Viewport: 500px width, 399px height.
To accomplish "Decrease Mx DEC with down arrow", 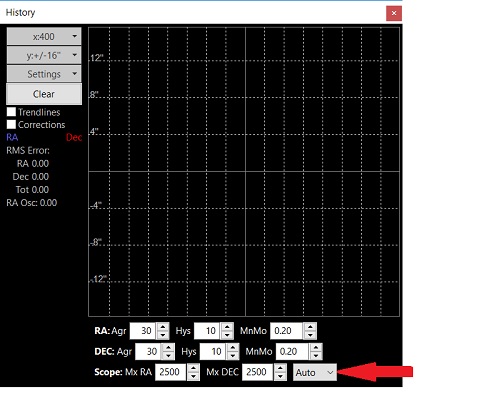I will [x=280, y=376].
